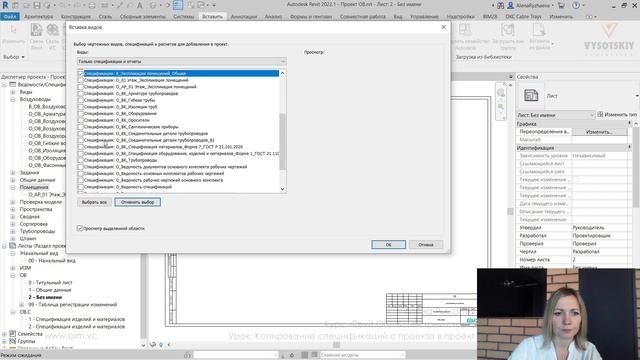Check O_ВК_Гибкие трубы specification

point(80,100)
